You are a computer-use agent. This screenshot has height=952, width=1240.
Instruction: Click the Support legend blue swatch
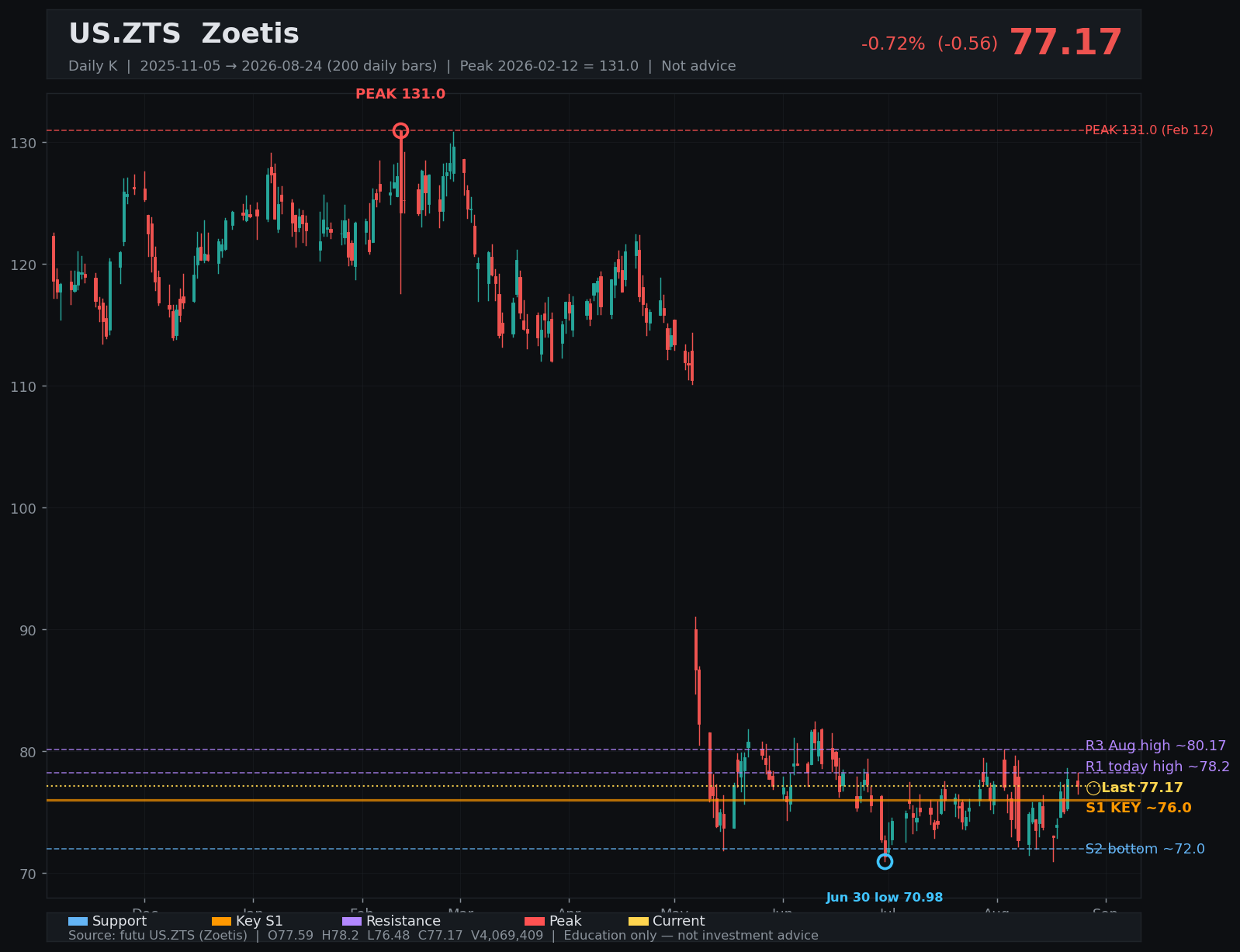pyautogui.click(x=78, y=921)
